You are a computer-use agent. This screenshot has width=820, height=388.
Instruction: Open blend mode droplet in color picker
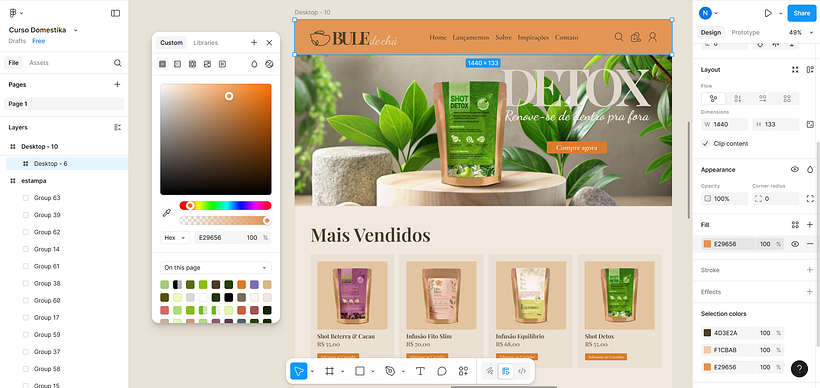[254, 64]
